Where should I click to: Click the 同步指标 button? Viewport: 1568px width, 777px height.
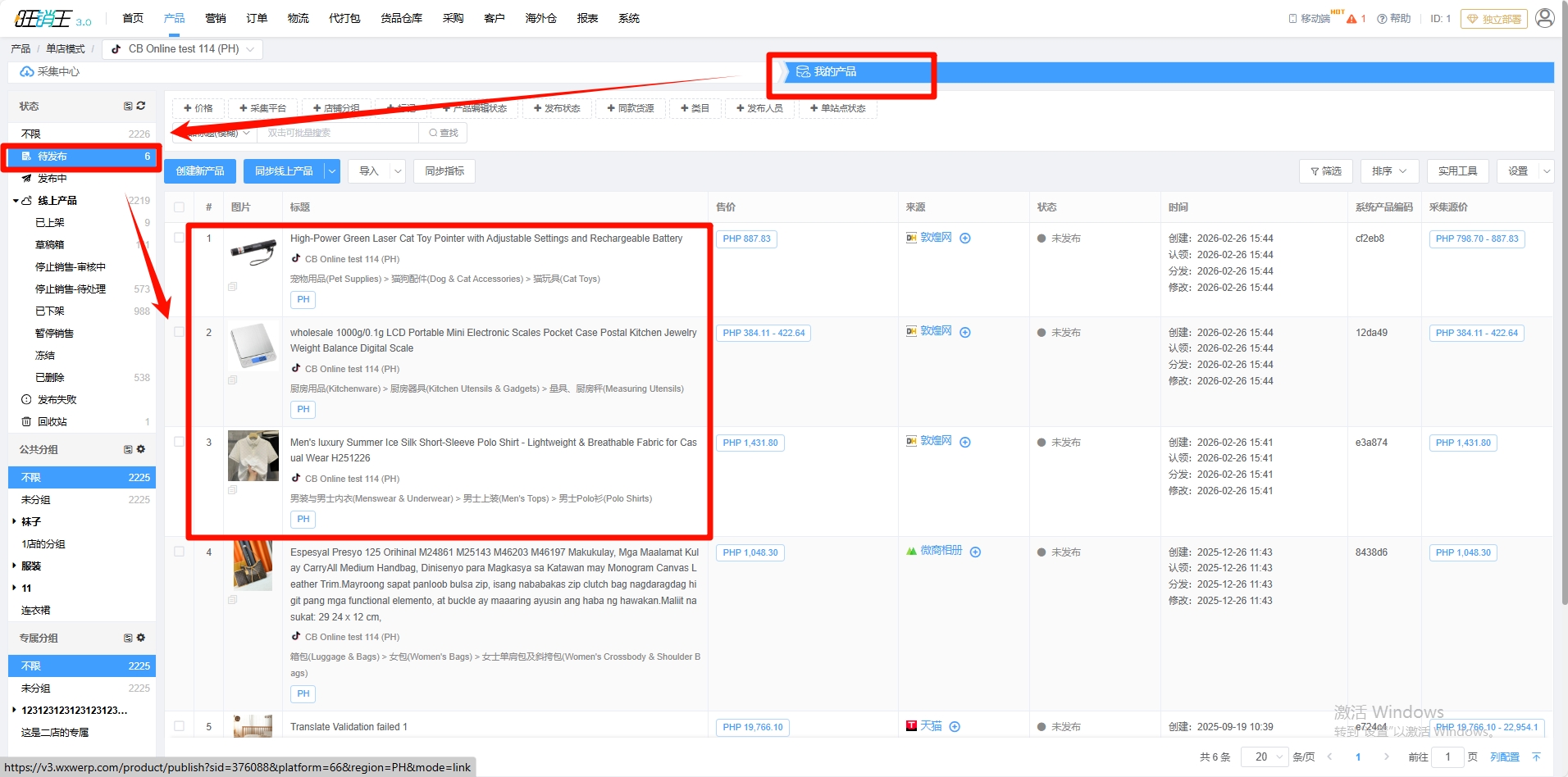[444, 171]
